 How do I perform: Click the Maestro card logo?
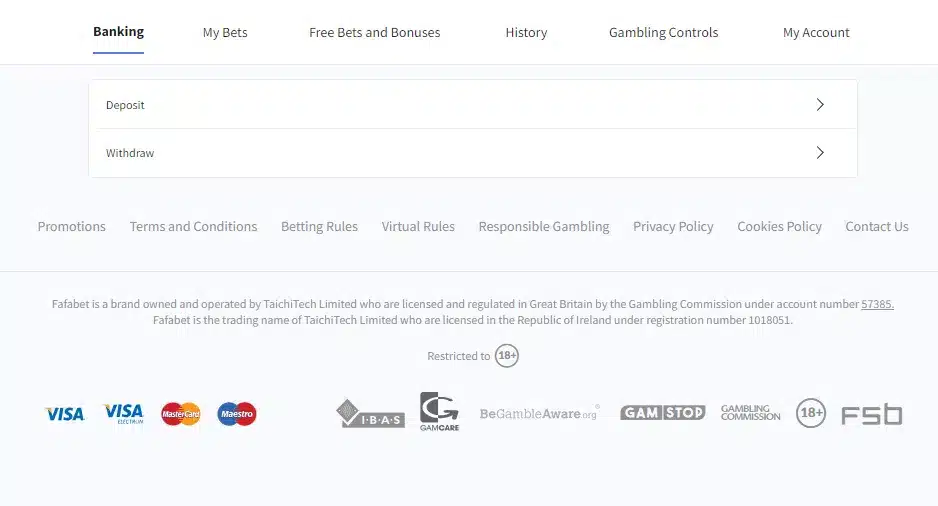pos(237,414)
